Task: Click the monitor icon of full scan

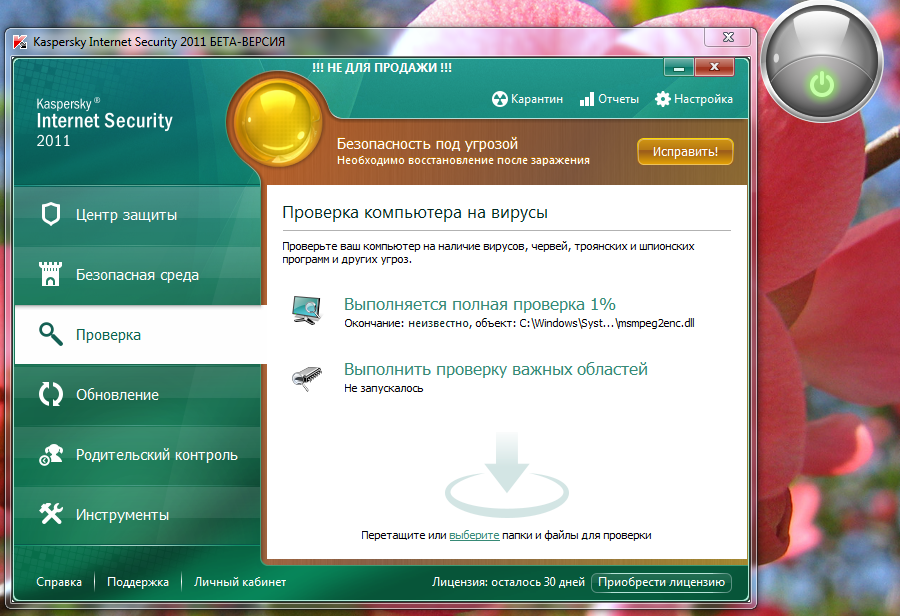Action: coord(307,310)
